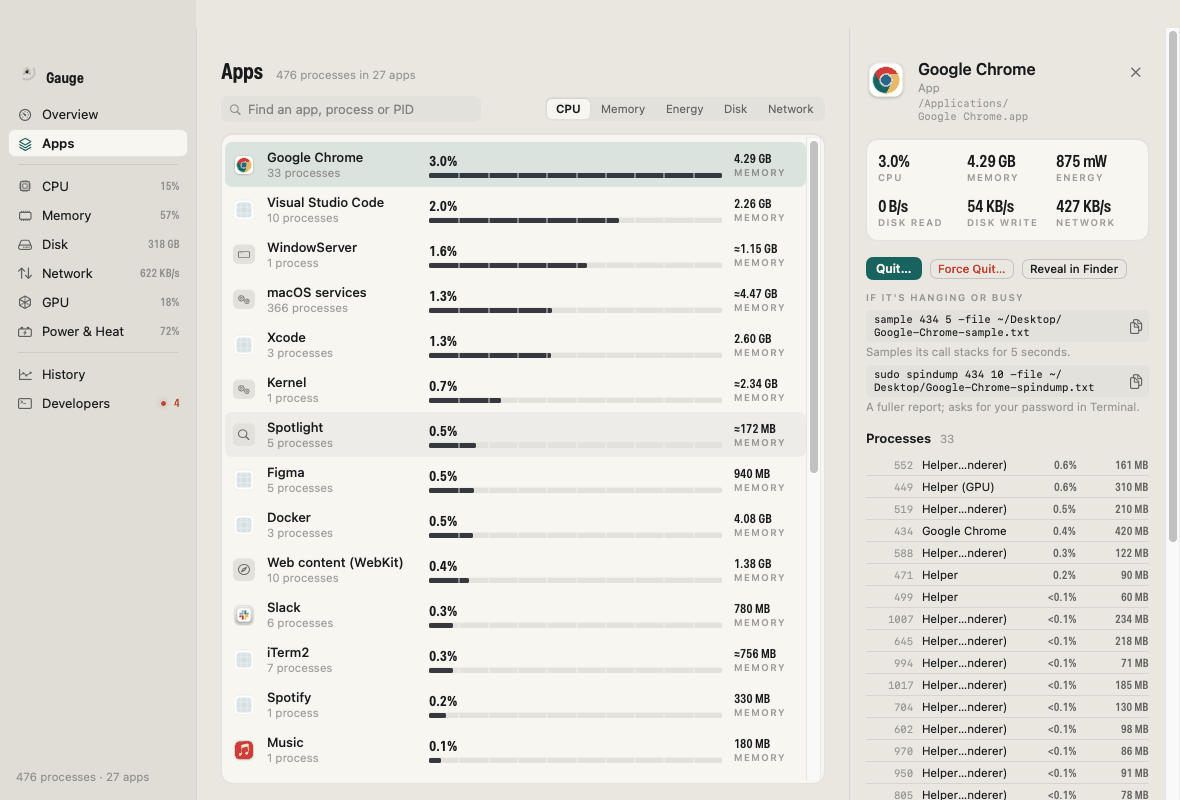Open the Developers sidebar item
1180x800 pixels.
tap(98, 403)
